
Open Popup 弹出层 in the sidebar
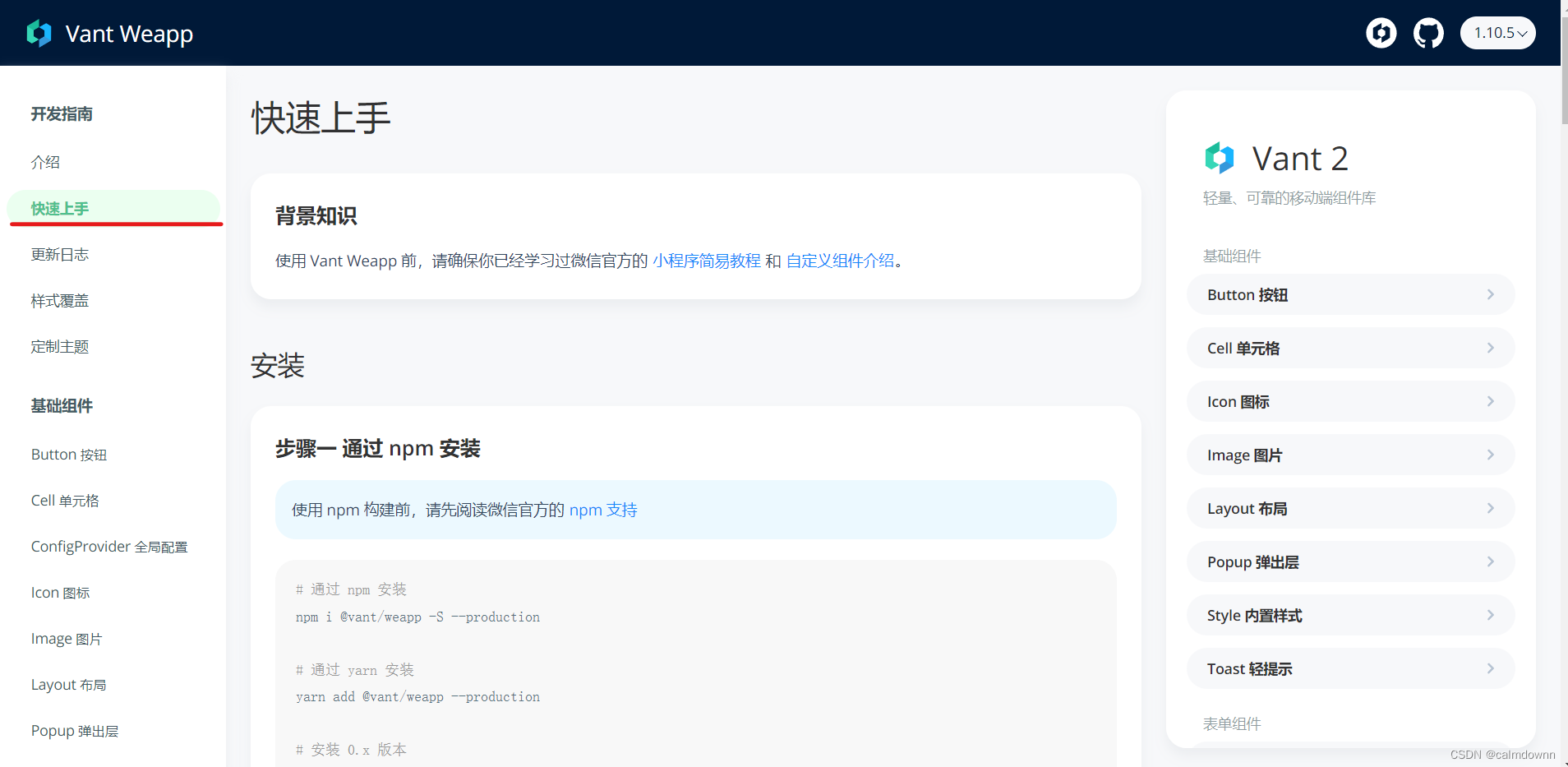pyautogui.click(x=75, y=731)
